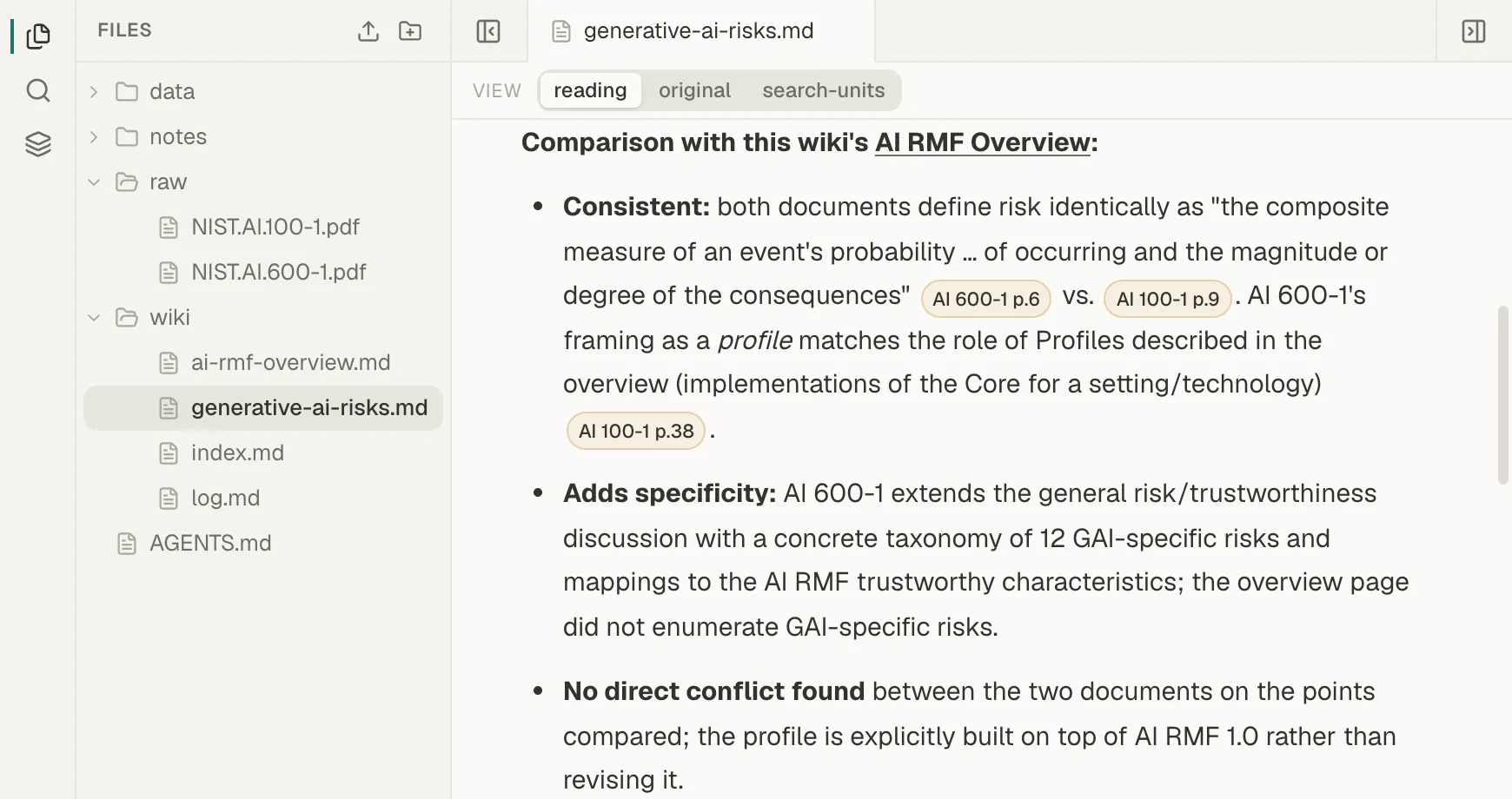Select the generative-ai-risks.md document tab
The width and height of the screenshot is (1512, 799).
pyautogui.click(x=700, y=31)
